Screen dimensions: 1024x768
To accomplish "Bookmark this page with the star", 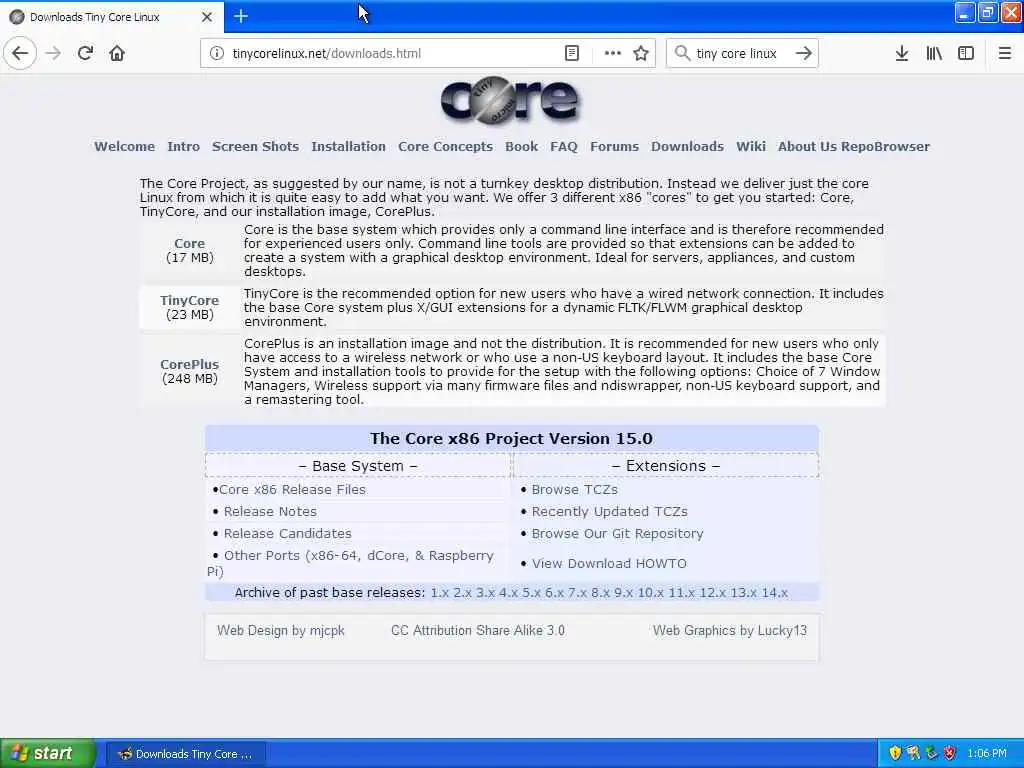I will [x=641, y=54].
